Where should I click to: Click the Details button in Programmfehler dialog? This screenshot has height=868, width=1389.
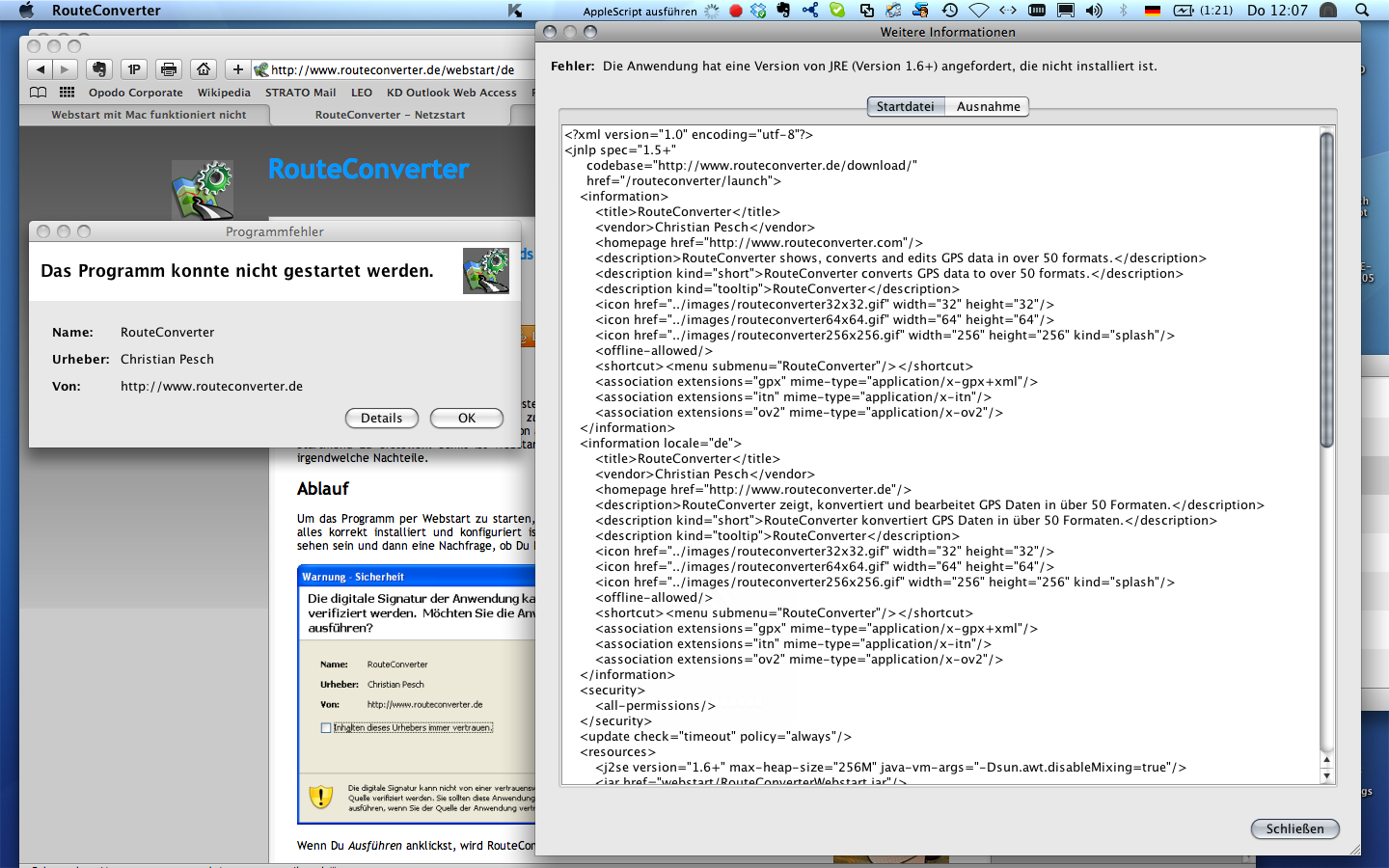(381, 419)
